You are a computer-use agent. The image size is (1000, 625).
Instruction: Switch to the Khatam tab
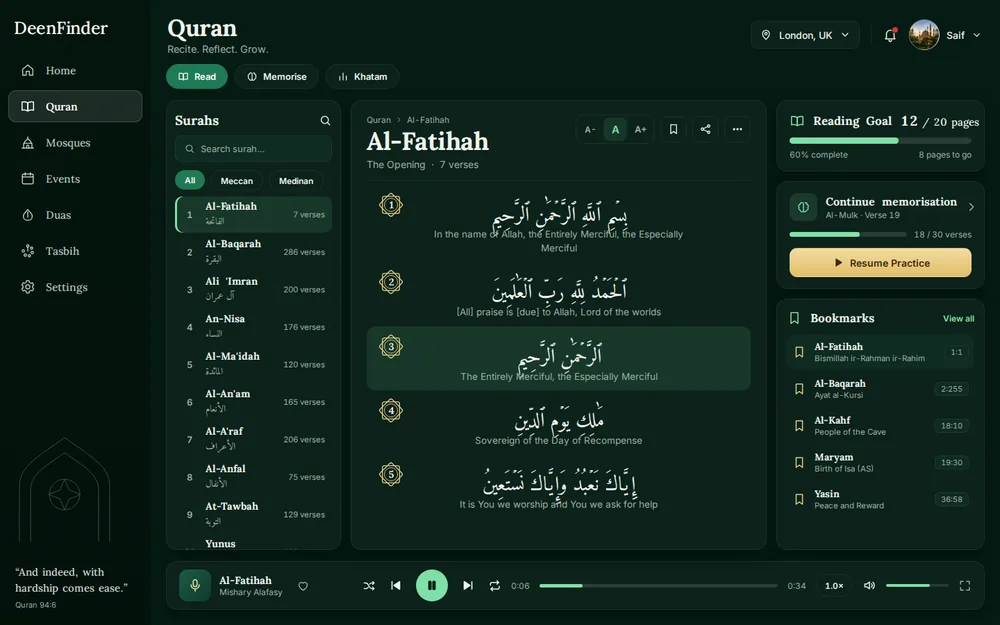click(362, 77)
